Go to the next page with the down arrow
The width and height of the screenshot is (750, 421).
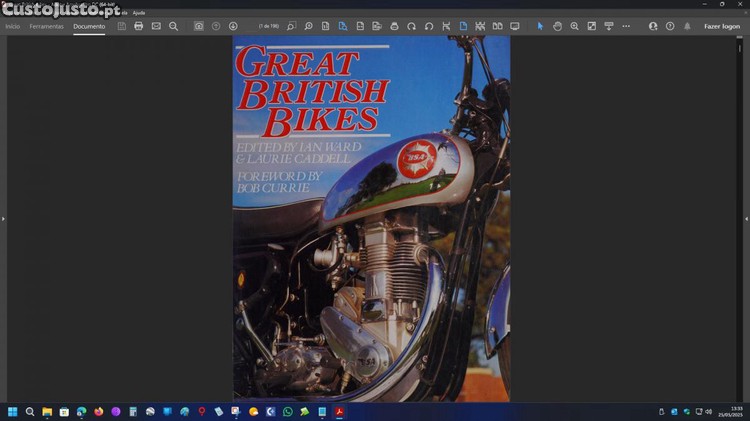[233, 26]
